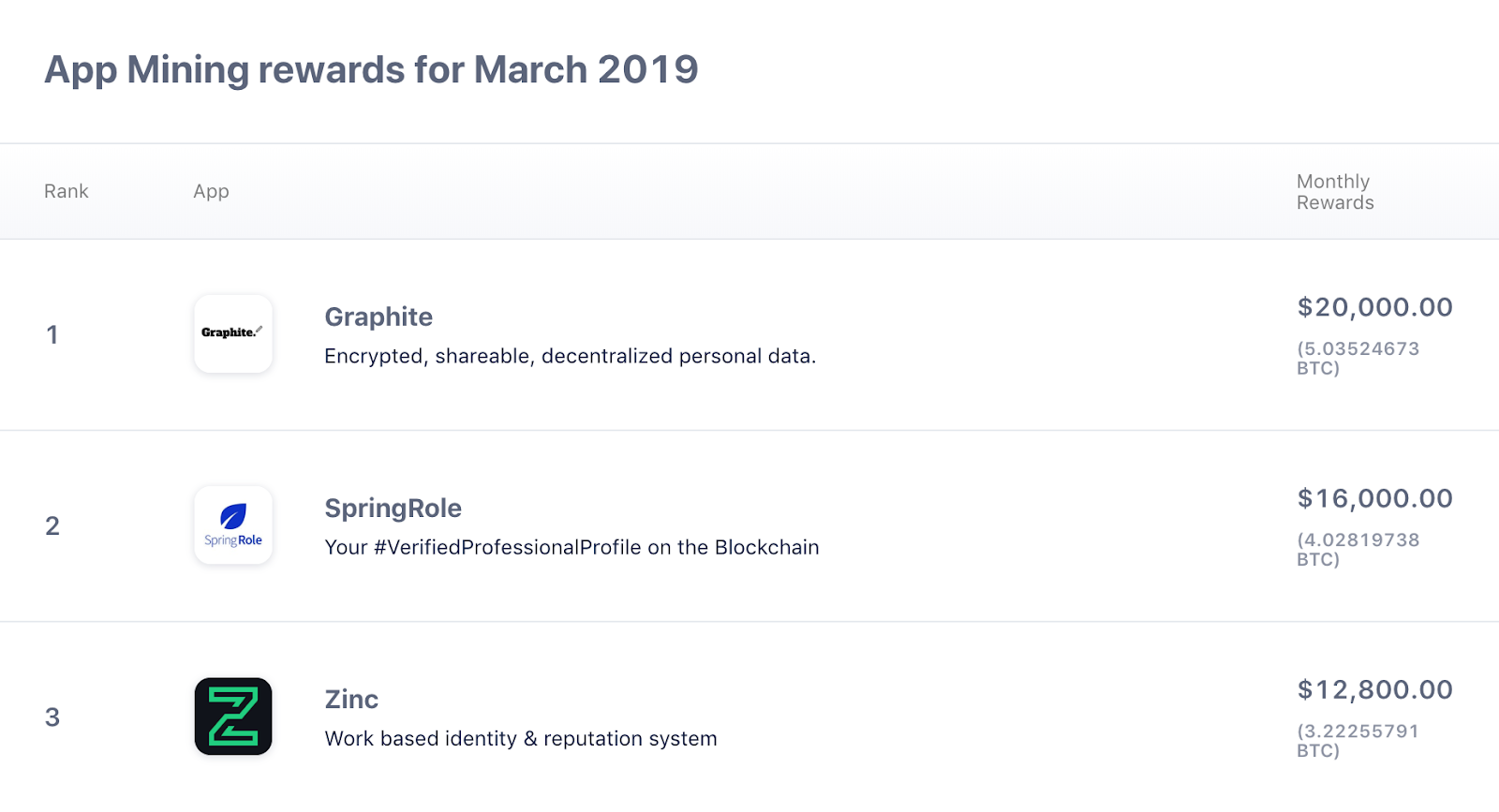This screenshot has height=812, width=1499.
Task: Click Zinc's work based identity description
Action: click(x=521, y=738)
